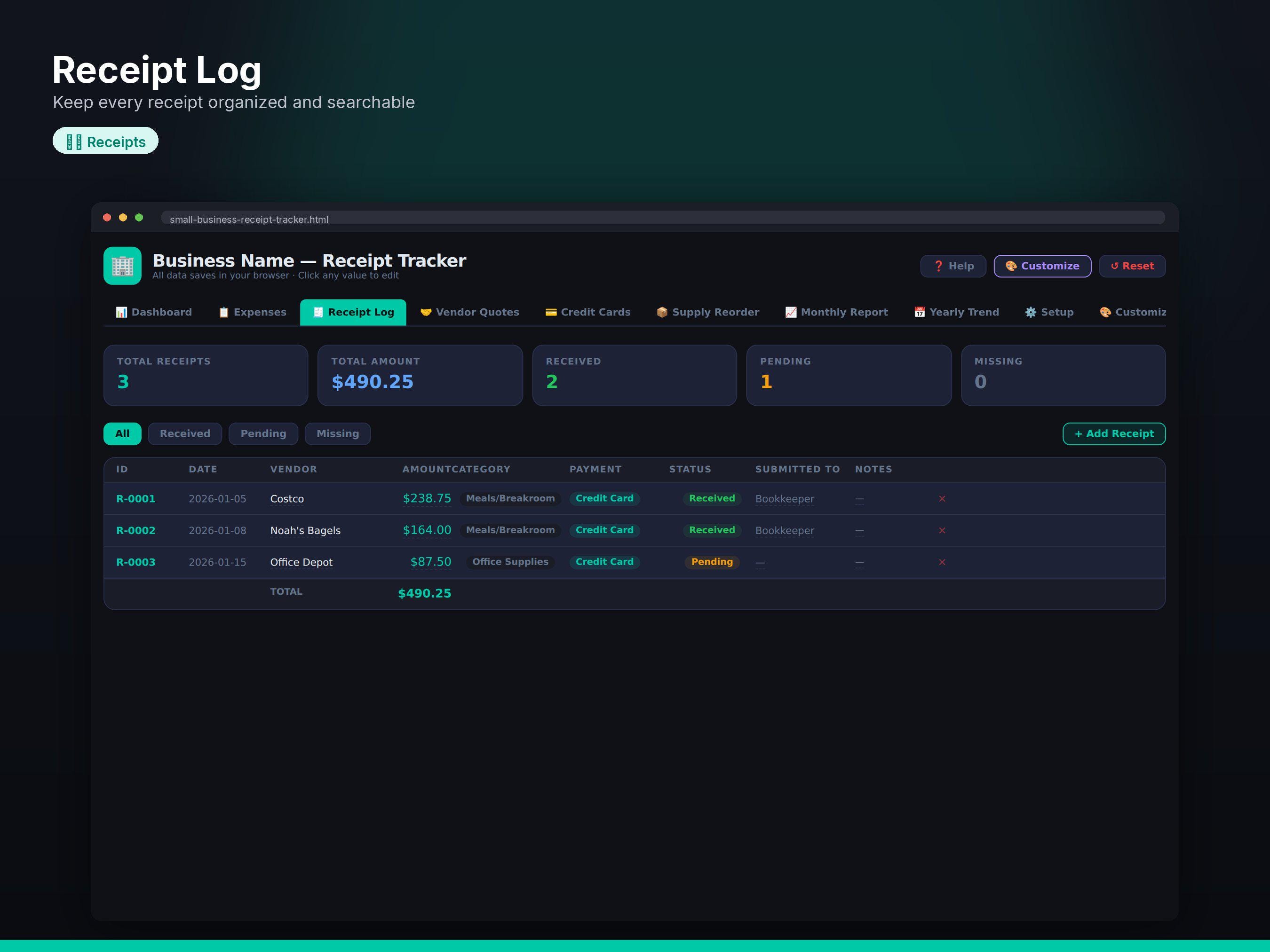Image resolution: width=1270 pixels, height=952 pixels.
Task: Click the R-0003 receipt ID
Action: 135,562
